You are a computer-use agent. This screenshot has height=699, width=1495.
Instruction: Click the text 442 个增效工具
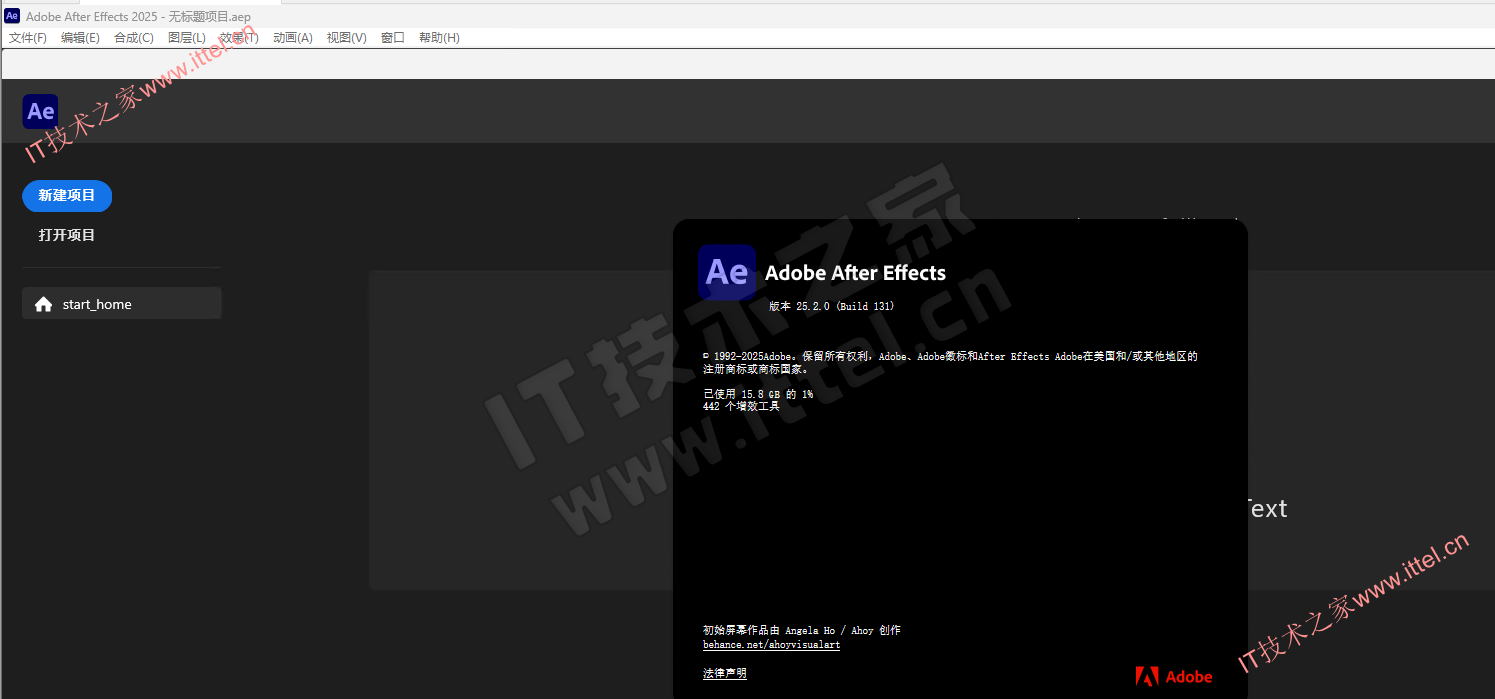(741, 406)
